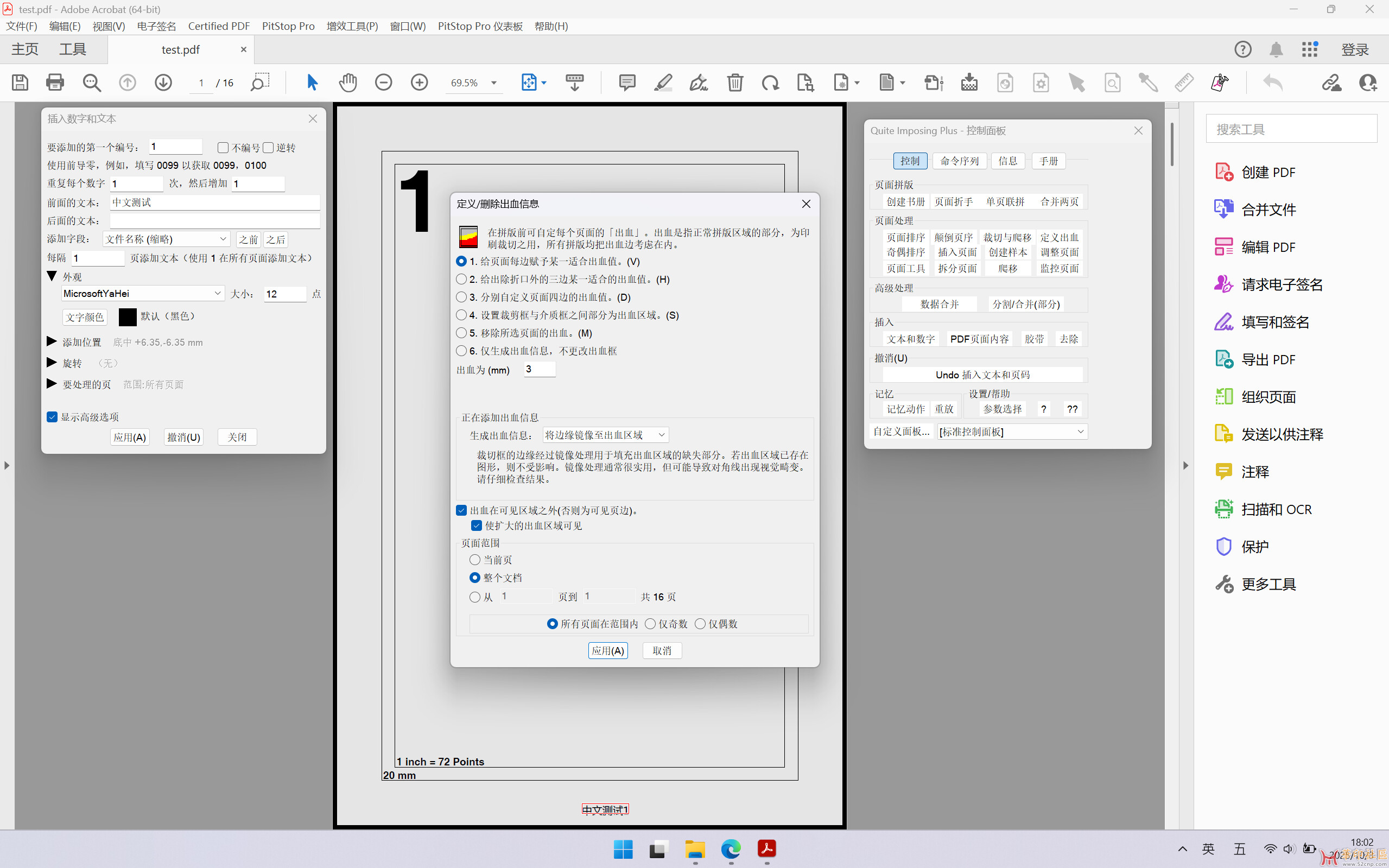Select the Hand pan tool
Screen dimensions: 1389x868
(x=348, y=83)
